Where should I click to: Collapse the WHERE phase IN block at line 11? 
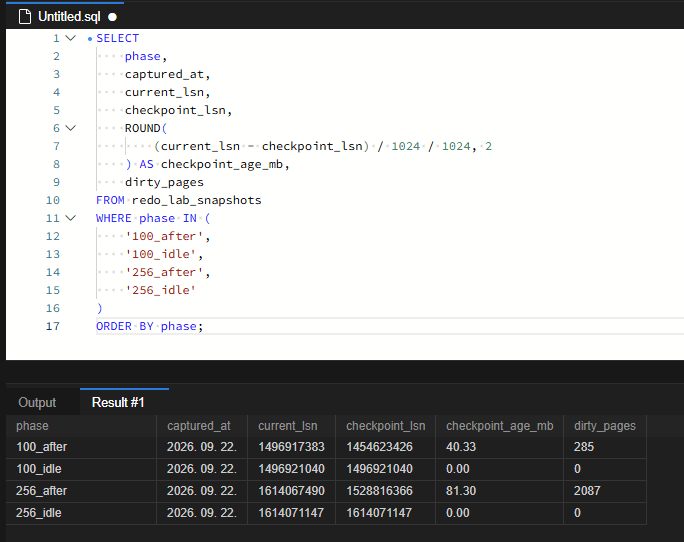[x=71, y=218]
